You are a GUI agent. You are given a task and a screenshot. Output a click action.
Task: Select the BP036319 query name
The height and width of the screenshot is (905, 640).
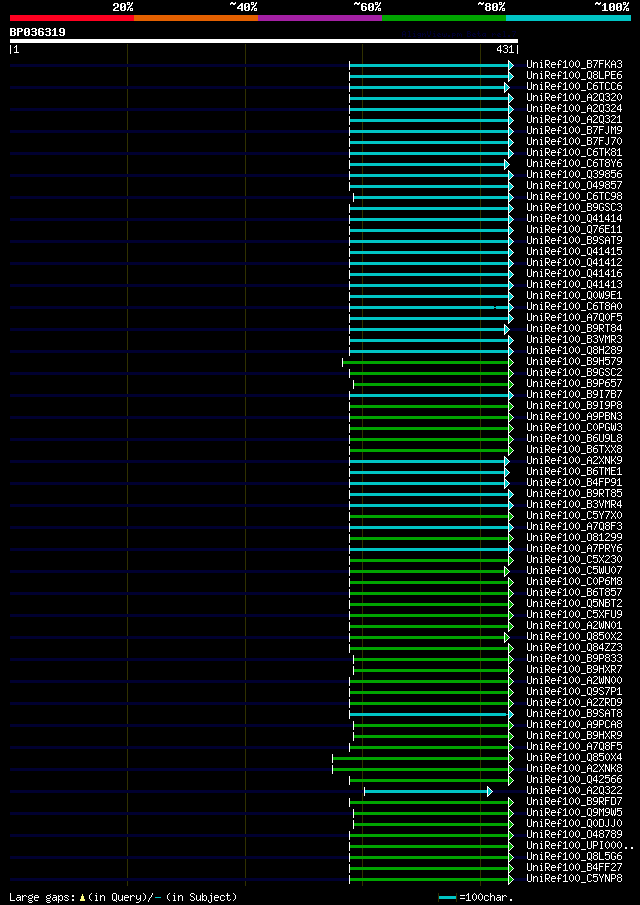pos(38,32)
